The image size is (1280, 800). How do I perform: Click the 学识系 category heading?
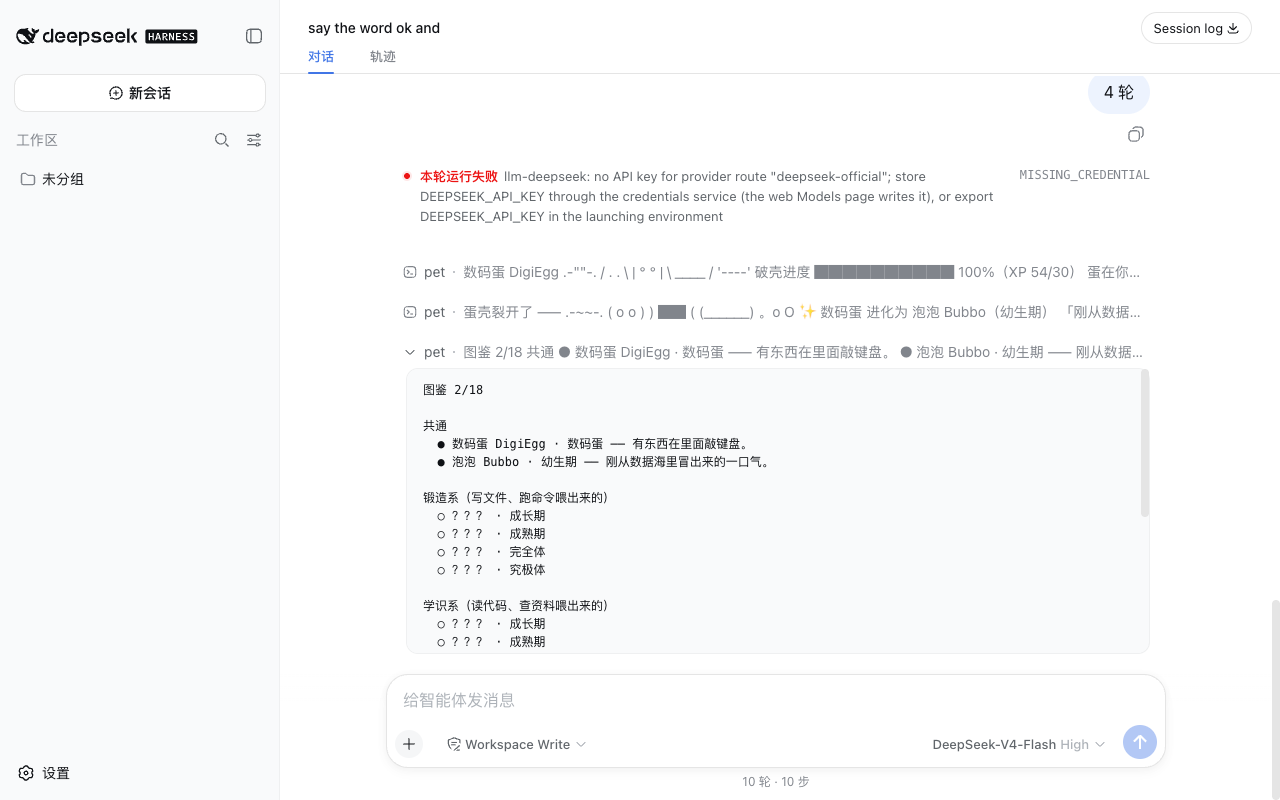pyautogui.click(x=516, y=606)
